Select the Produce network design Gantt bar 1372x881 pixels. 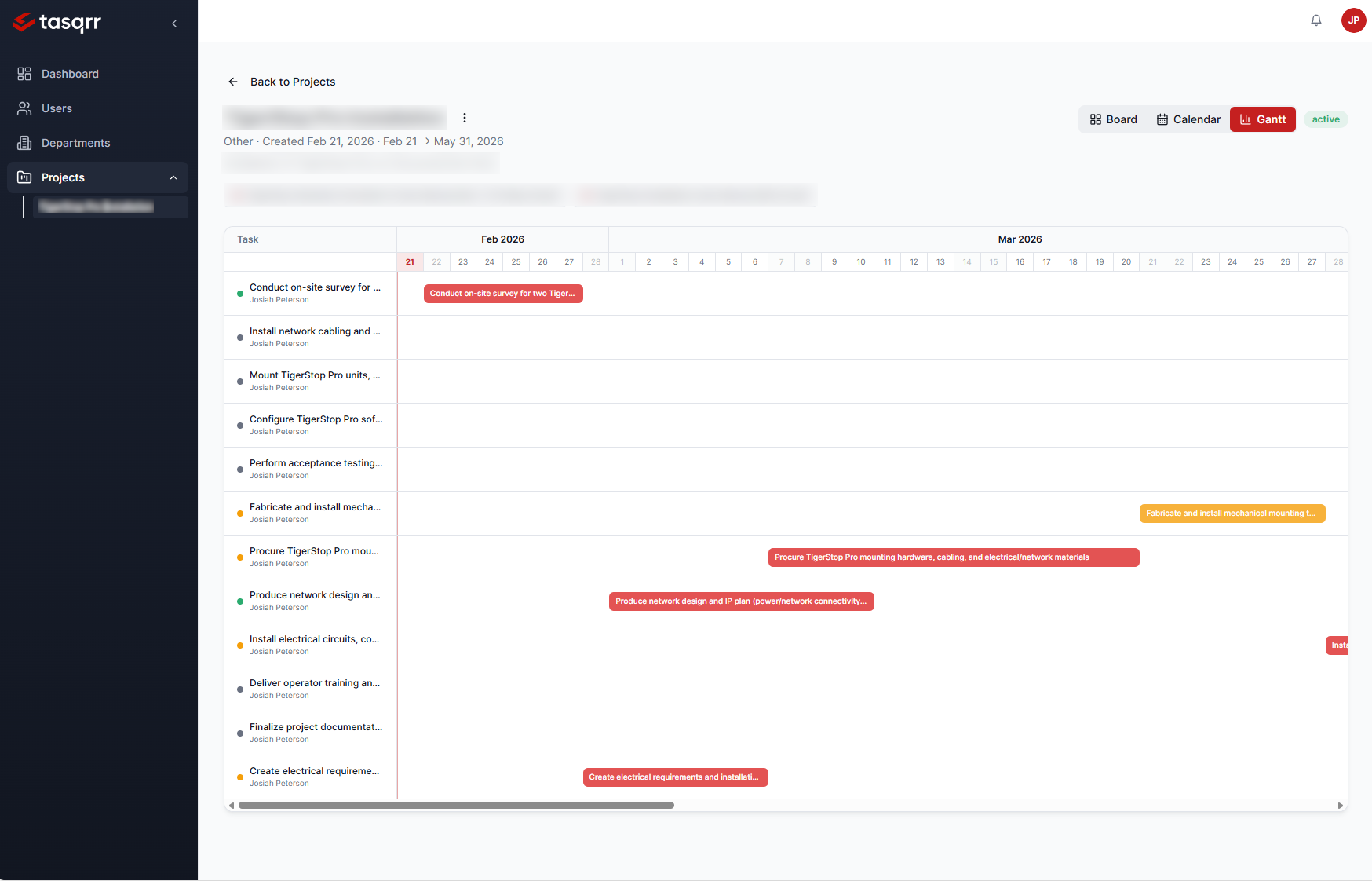(x=741, y=601)
